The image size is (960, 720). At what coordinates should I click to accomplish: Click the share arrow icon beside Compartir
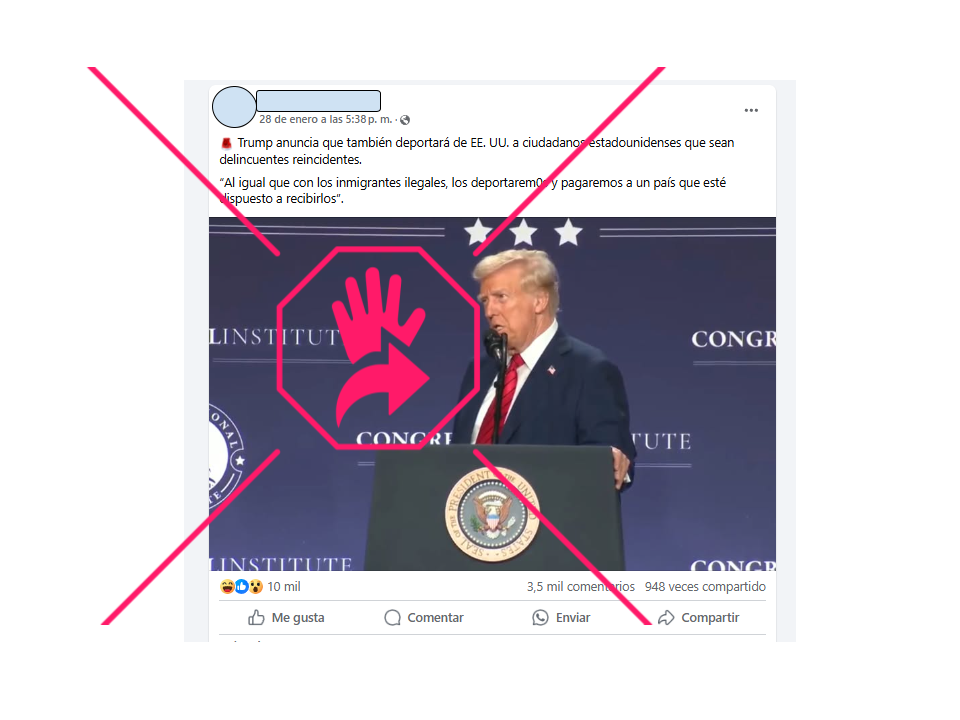click(x=666, y=617)
